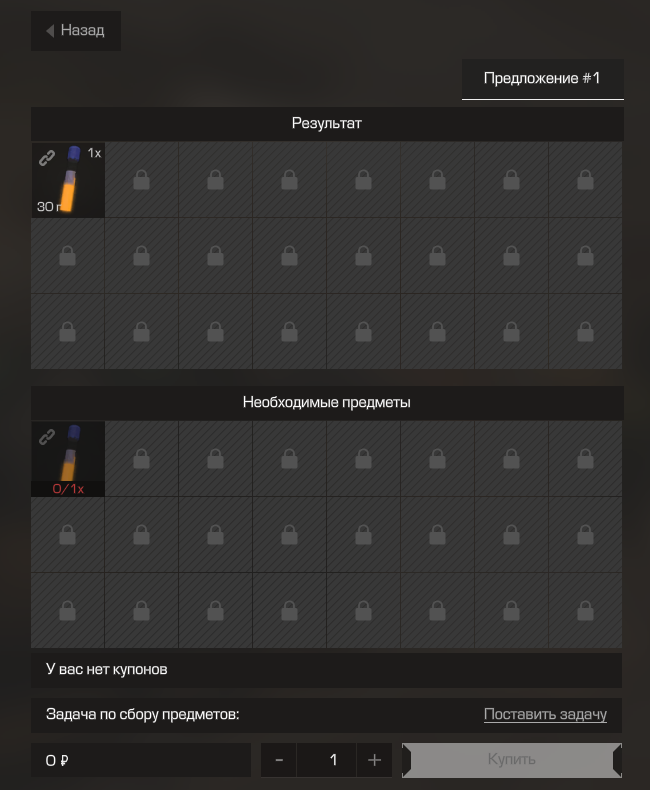Select the Предложение #1 tab

pyautogui.click(x=543, y=79)
